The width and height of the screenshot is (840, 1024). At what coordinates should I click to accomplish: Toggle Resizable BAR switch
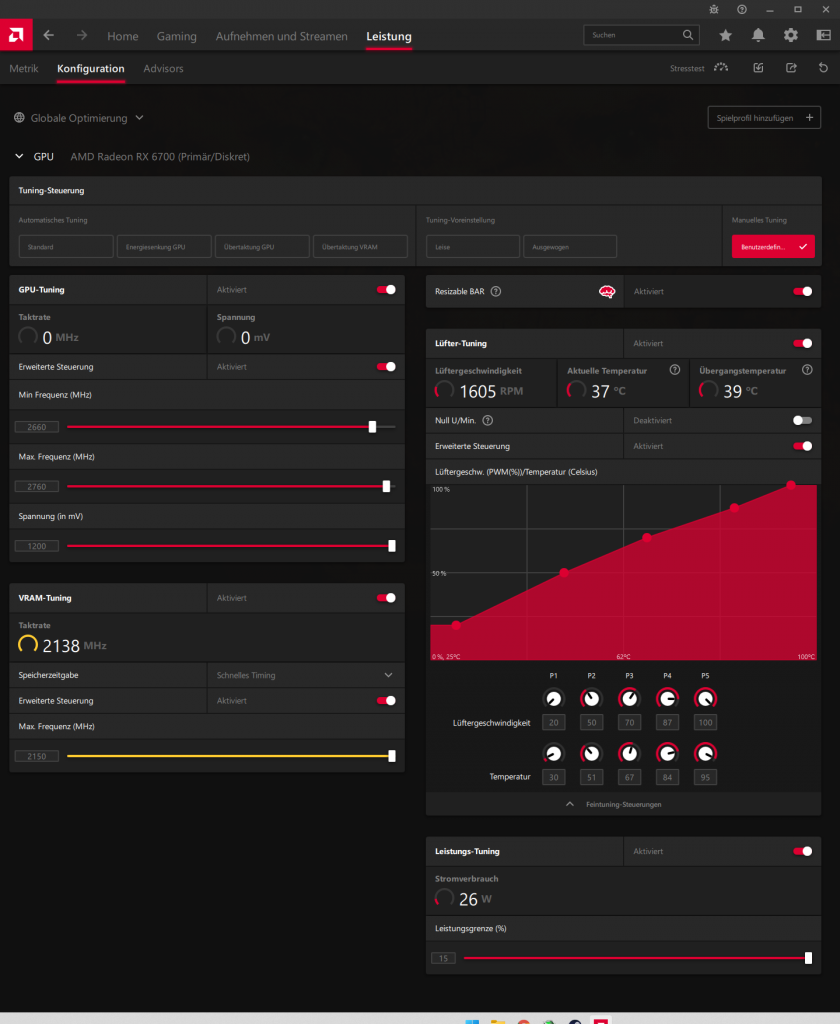coord(803,291)
